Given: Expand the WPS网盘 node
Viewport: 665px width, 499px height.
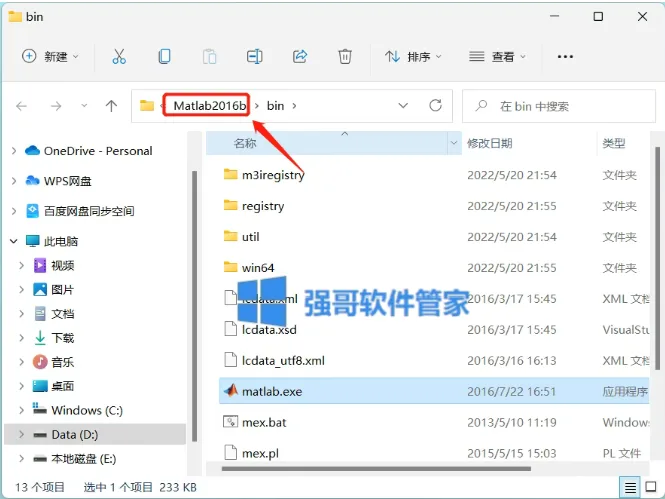Looking at the screenshot, I should 14,181.
